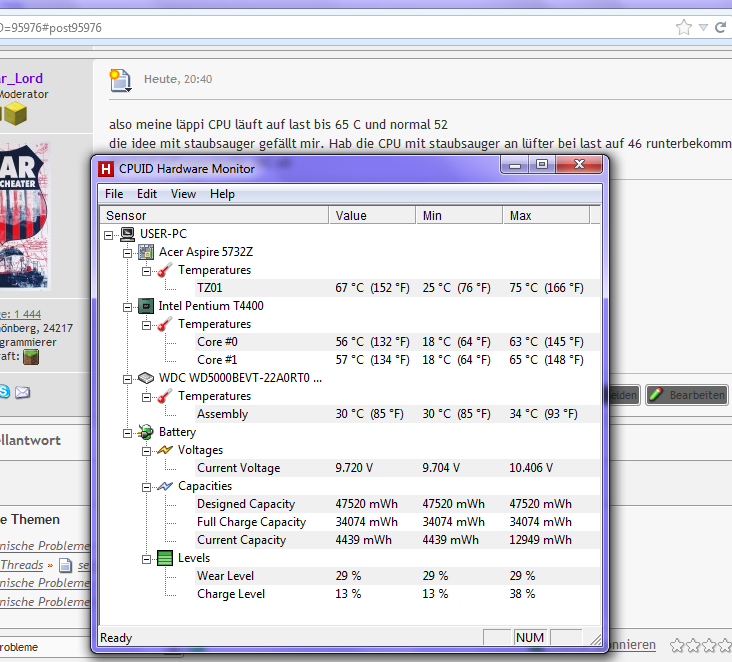This screenshot has height=662, width=732.
Task: Click the Battery icon in tree
Action: [x=146, y=432]
